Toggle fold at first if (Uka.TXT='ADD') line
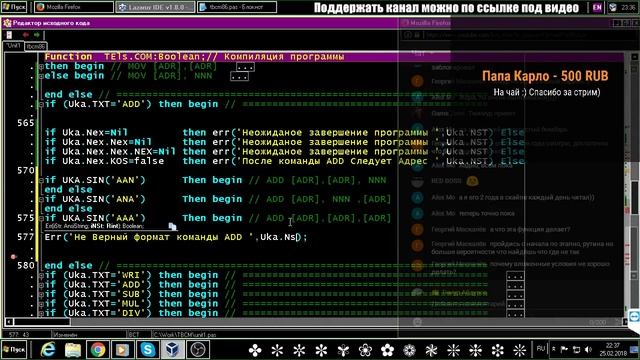The width and height of the screenshot is (640, 360). (x=41, y=104)
